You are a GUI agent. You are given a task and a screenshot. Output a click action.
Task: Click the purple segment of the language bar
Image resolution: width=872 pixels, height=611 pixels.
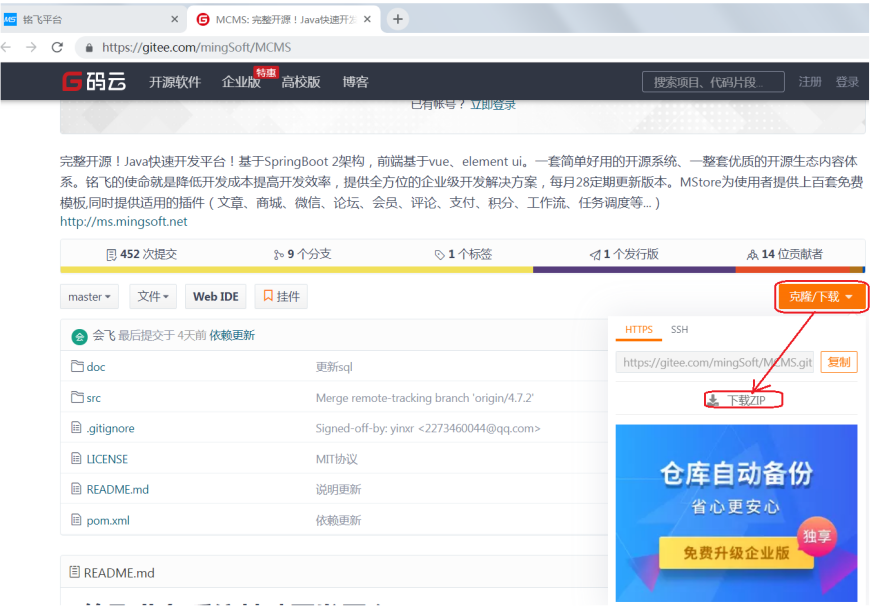click(x=634, y=270)
